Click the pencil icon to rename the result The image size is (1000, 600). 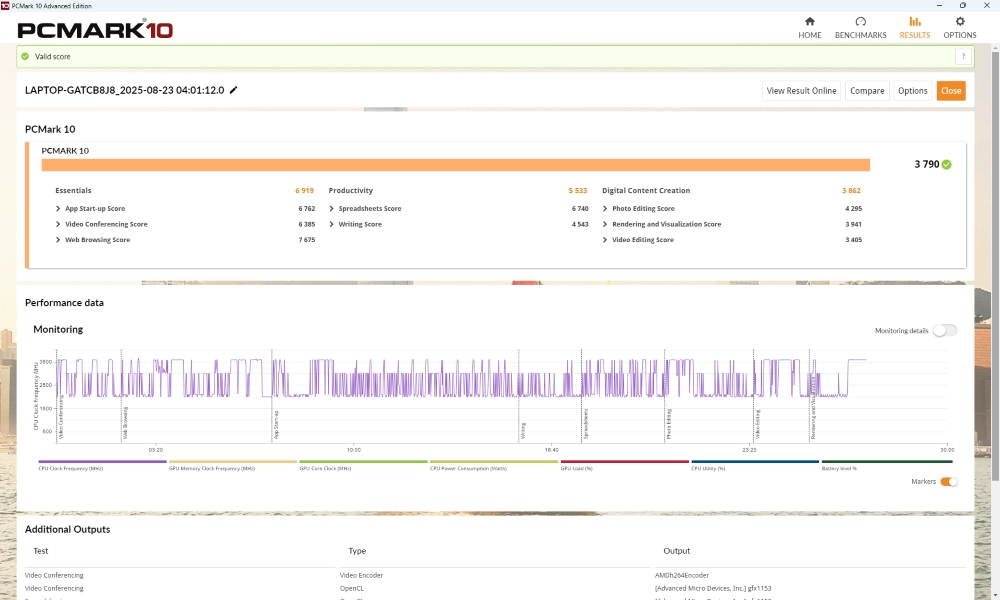pos(233,90)
